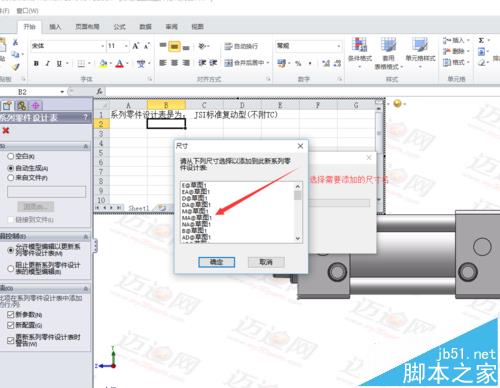Toggle warn when updating design table checkbox

coord(11,340)
